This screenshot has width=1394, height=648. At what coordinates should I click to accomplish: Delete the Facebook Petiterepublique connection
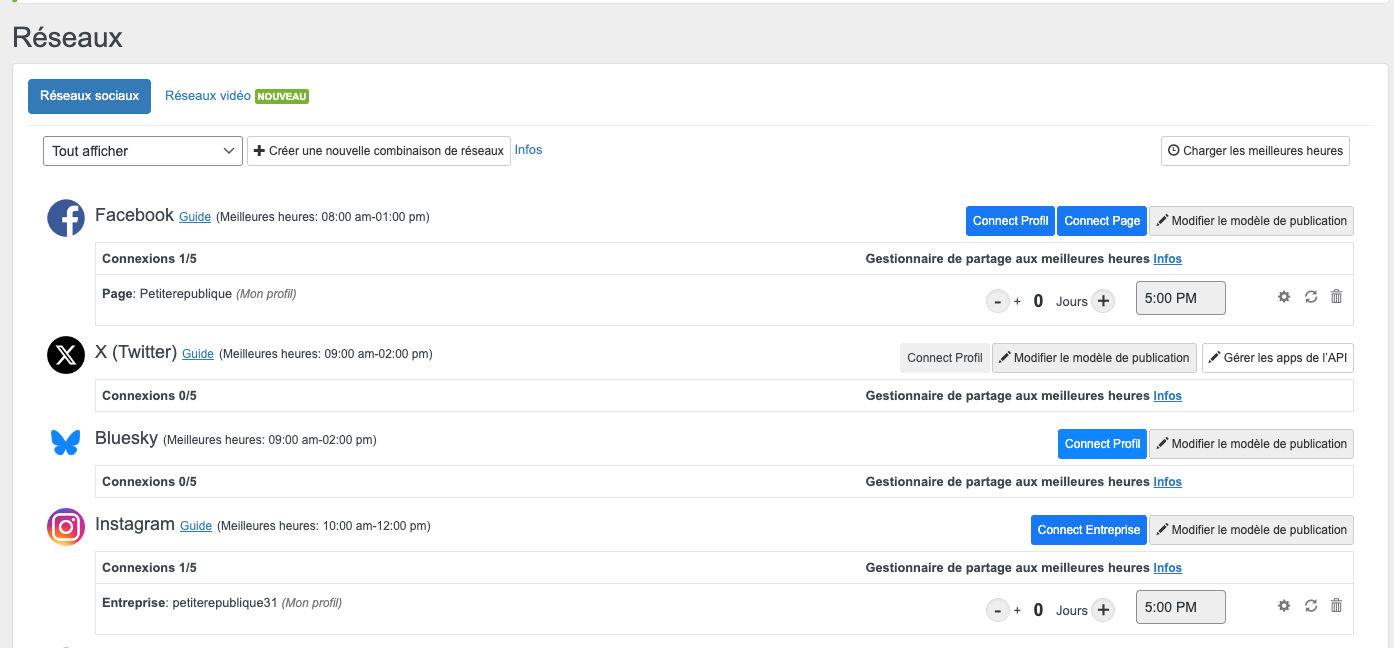1336,297
